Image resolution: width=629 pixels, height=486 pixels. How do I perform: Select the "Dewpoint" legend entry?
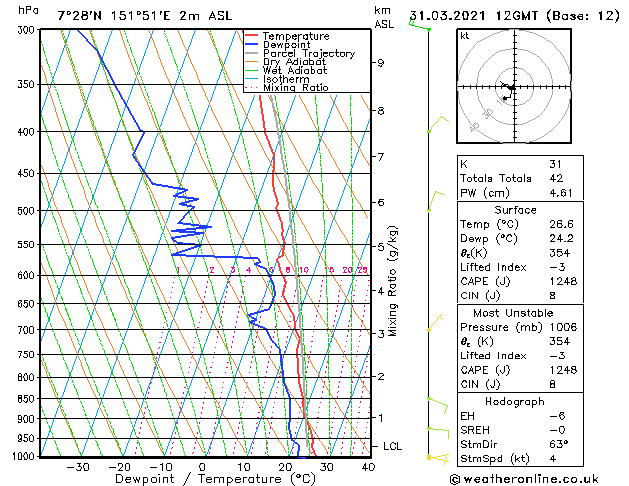coord(286,45)
